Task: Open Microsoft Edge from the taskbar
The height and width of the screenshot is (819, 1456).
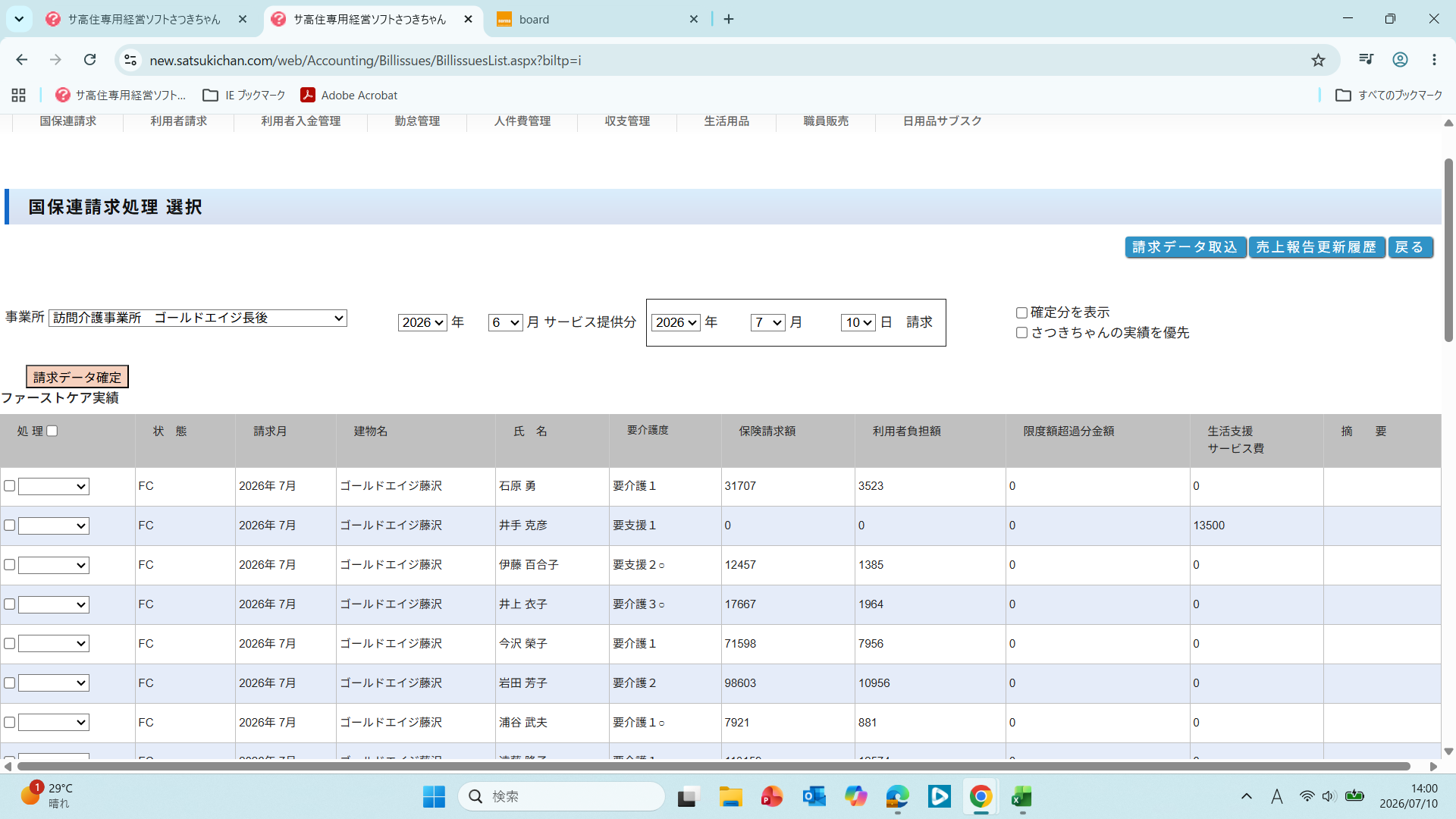Action: (897, 796)
